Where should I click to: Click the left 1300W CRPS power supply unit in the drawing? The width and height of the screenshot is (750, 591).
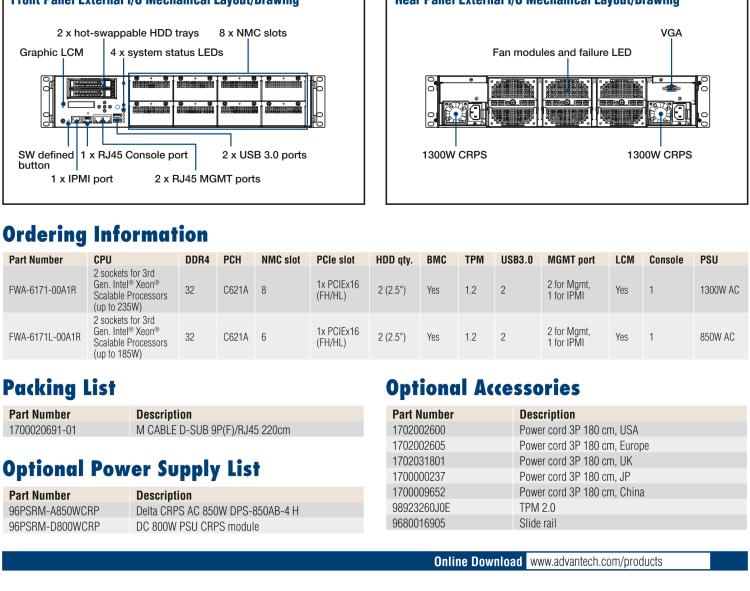455,111
